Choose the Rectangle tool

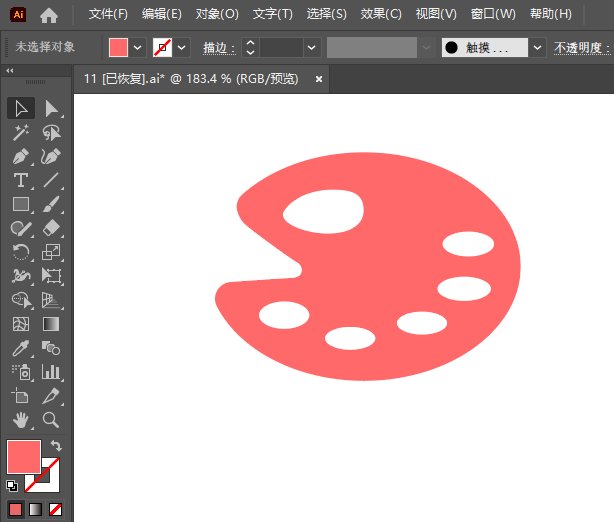pyautogui.click(x=20, y=204)
